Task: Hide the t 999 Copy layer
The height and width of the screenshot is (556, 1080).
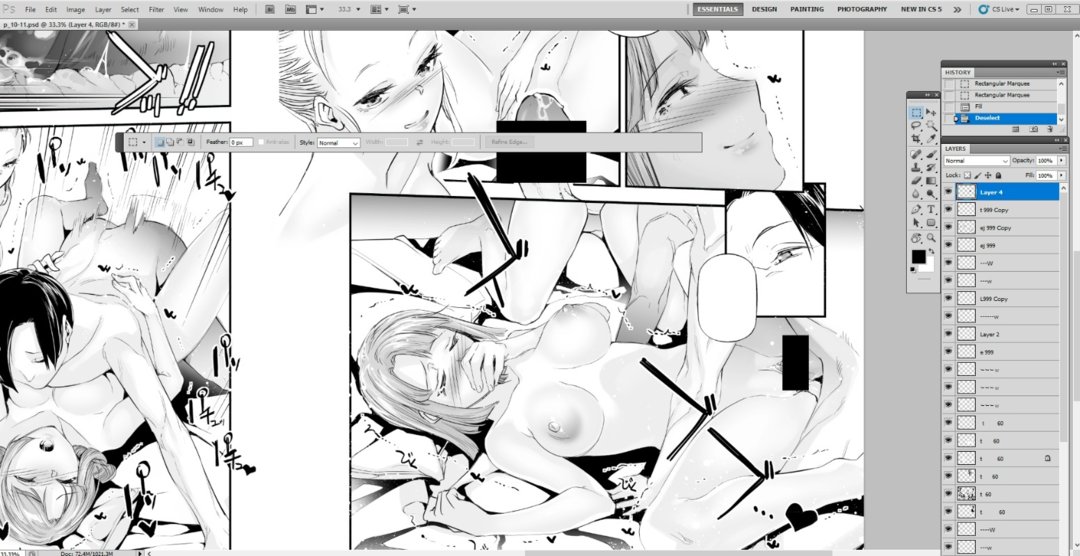Action: point(948,209)
